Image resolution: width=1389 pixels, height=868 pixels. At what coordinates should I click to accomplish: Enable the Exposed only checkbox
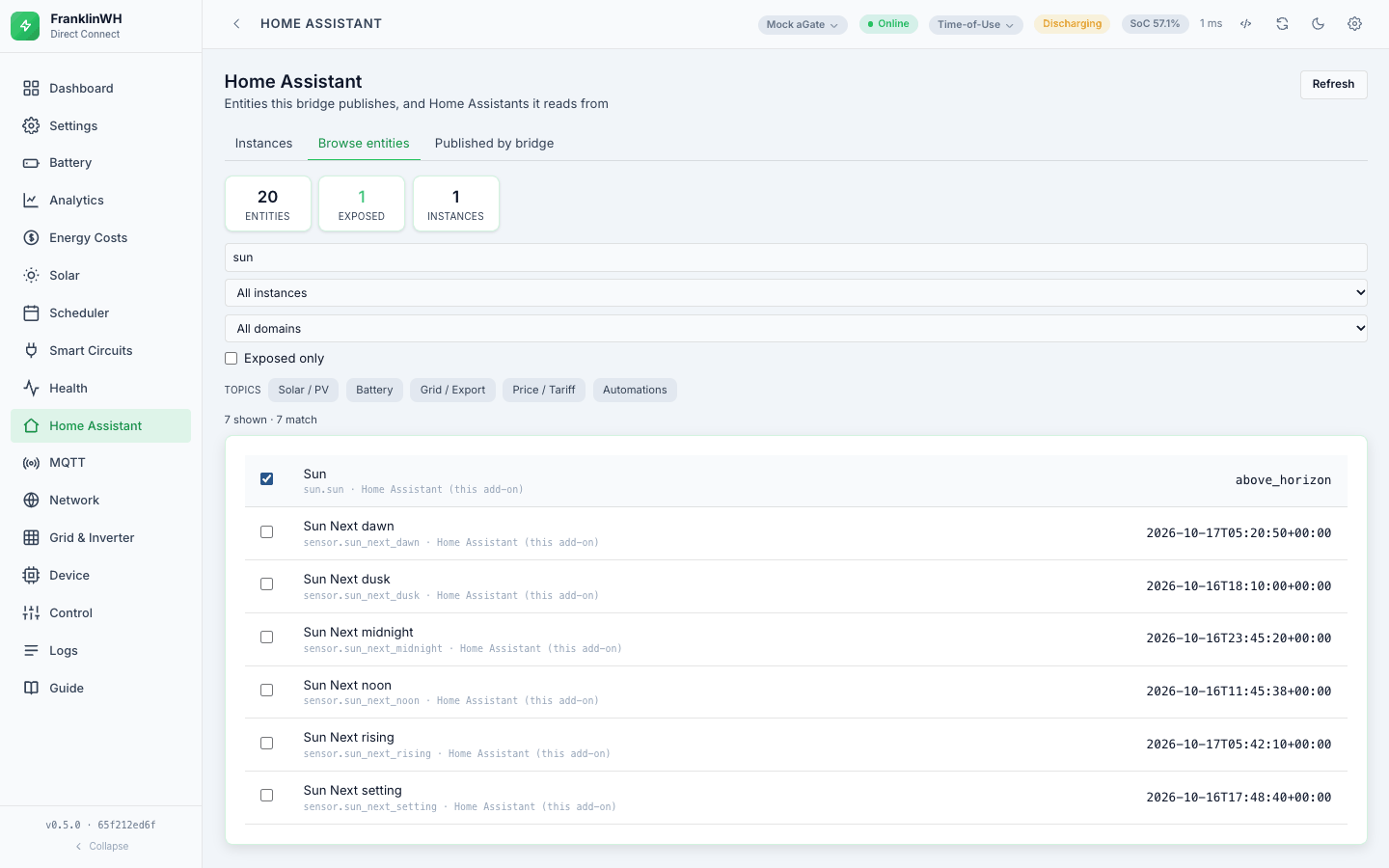231,359
